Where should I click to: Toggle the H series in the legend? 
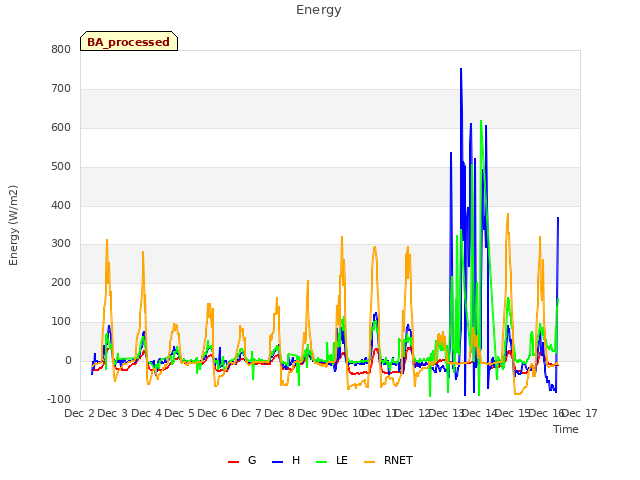286,460
